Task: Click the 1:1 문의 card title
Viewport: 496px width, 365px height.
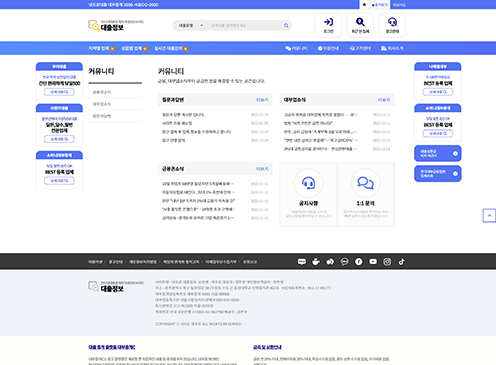Action: coord(366,203)
